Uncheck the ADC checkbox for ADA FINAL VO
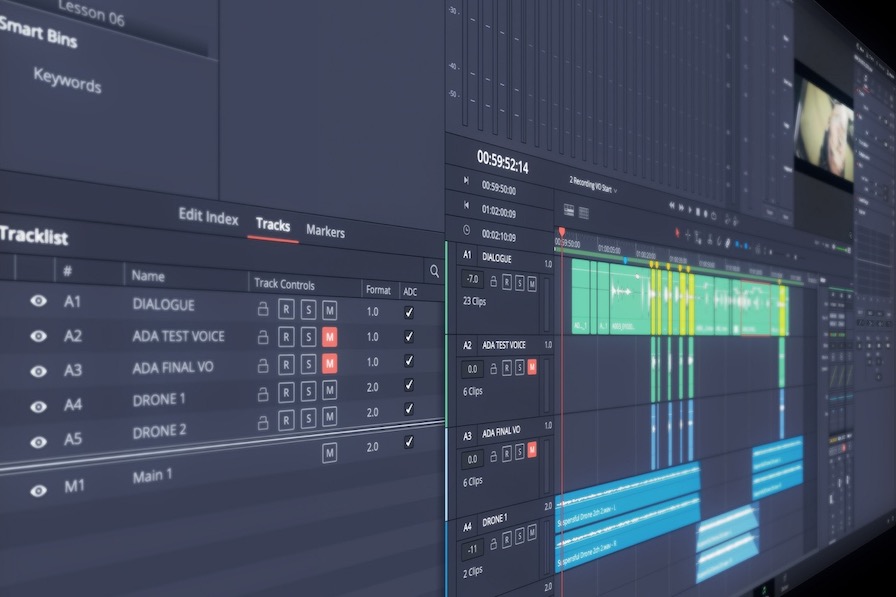The width and height of the screenshot is (896, 597). pyautogui.click(x=409, y=360)
